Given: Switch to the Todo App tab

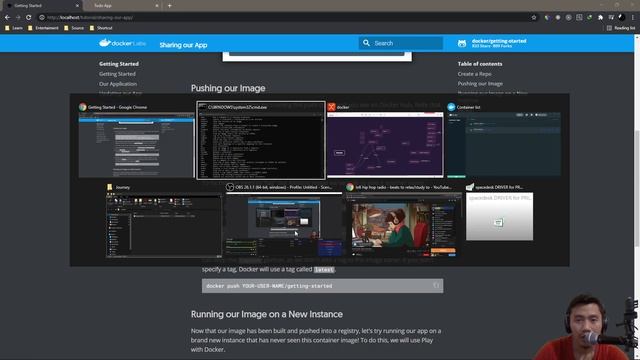Looking at the screenshot, I should (122, 6).
